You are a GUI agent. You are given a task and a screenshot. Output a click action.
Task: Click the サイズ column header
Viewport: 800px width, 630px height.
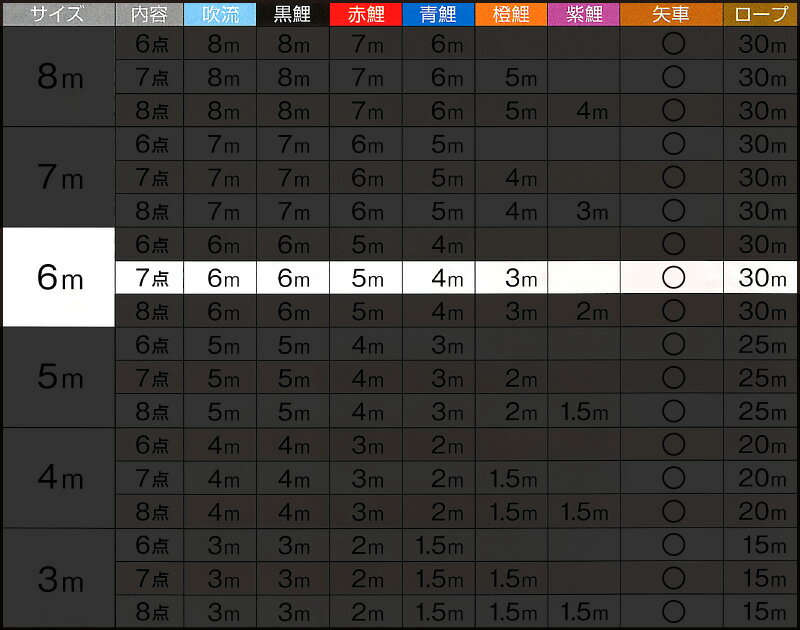point(57,14)
